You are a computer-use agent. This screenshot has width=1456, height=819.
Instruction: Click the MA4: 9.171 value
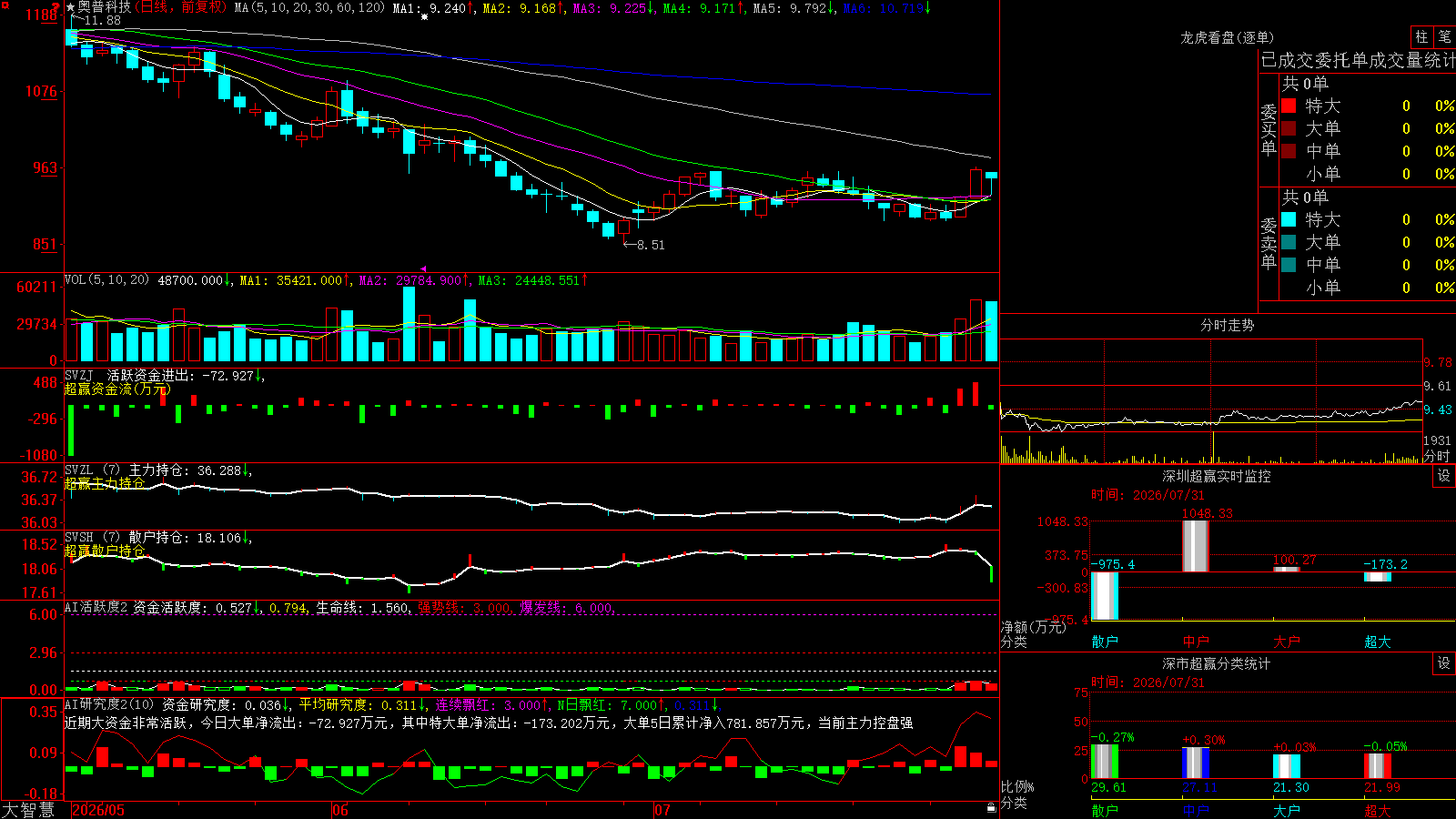click(703, 8)
